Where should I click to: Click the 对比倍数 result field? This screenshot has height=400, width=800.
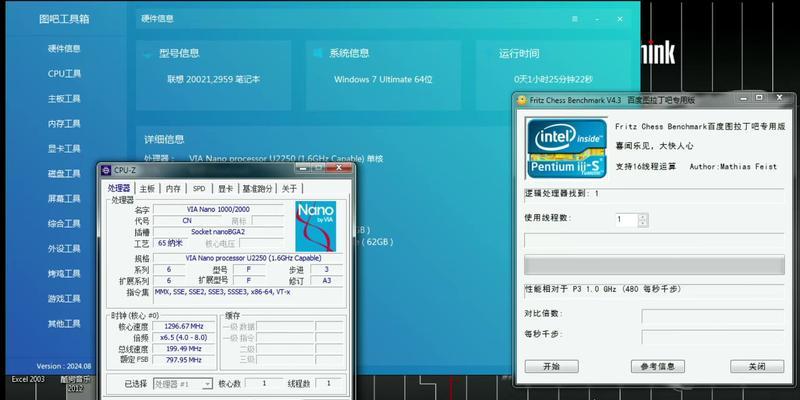pyautogui.click(x=713, y=316)
